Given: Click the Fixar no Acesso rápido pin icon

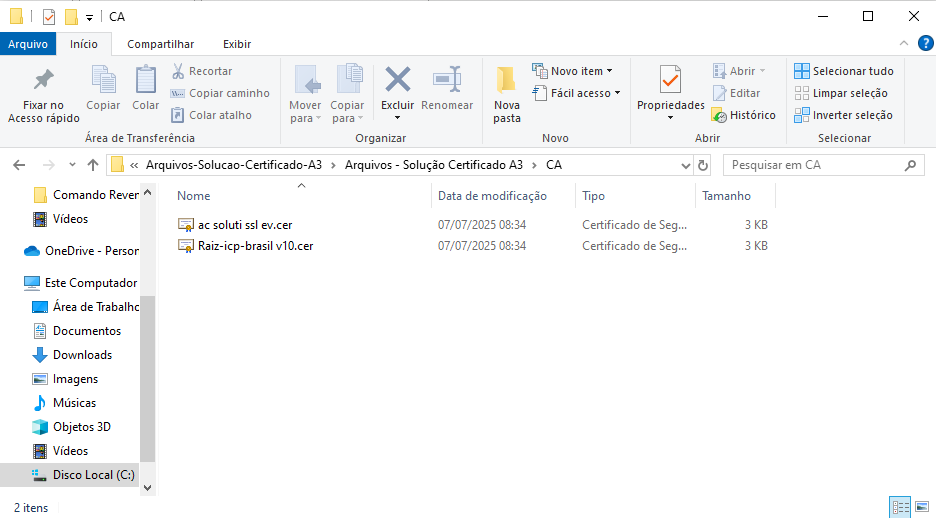Looking at the screenshot, I should 43,81.
